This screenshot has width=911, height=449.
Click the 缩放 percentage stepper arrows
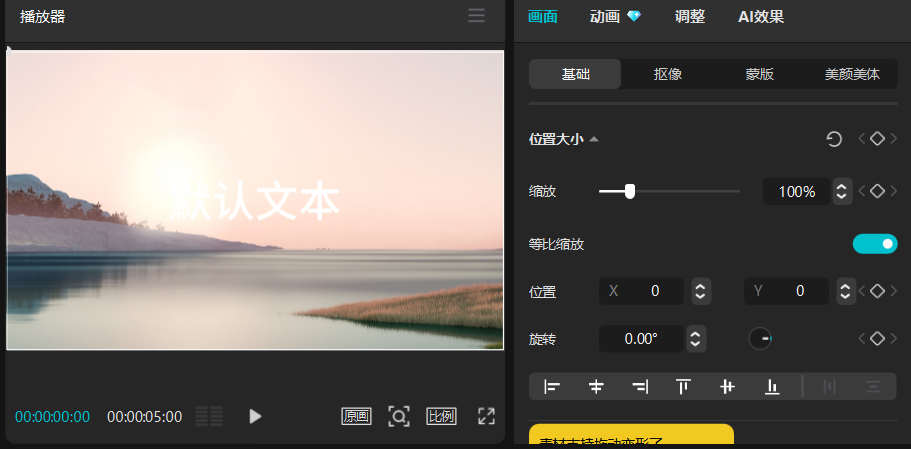(x=842, y=191)
